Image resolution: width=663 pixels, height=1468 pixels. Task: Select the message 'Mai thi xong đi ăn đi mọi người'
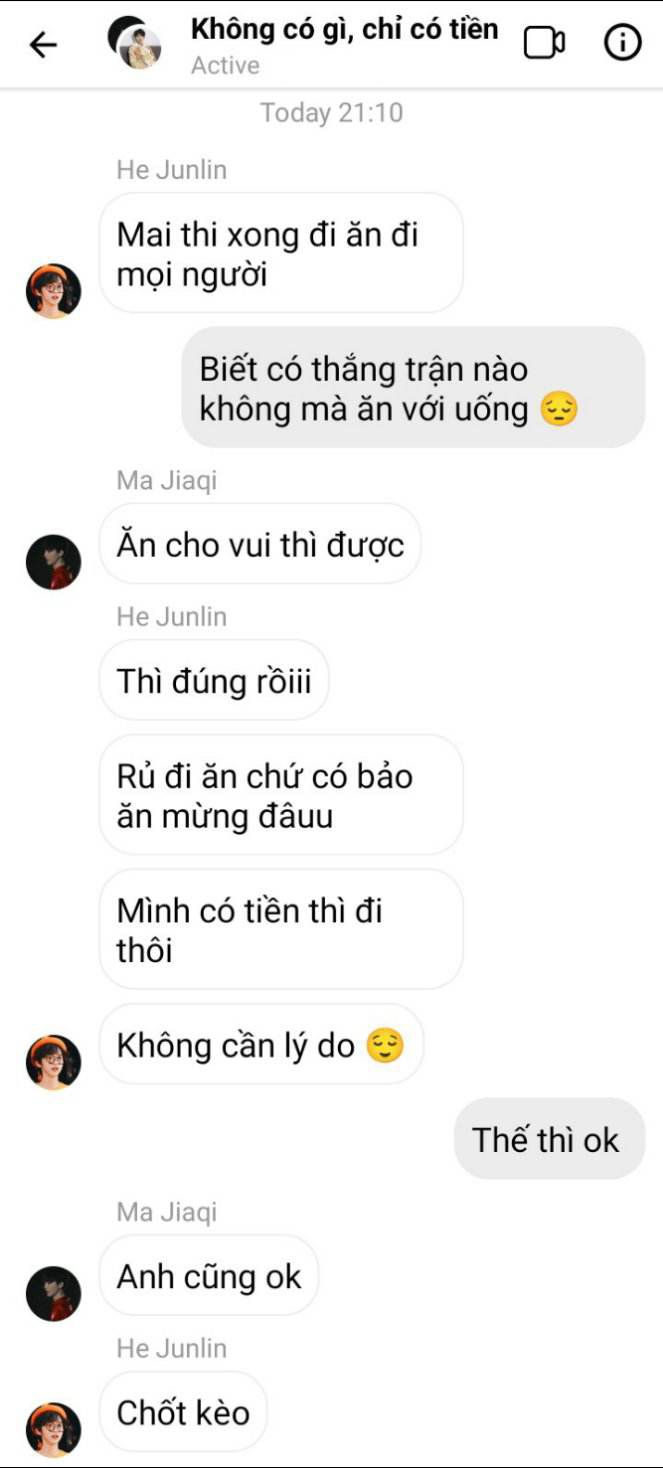click(281, 253)
